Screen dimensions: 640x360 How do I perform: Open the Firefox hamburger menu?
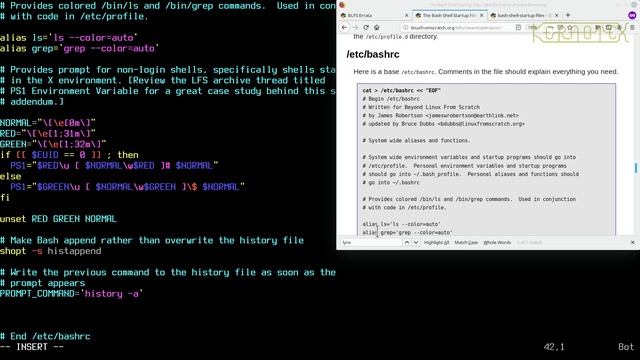pyautogui.click(x=632, y=27)
